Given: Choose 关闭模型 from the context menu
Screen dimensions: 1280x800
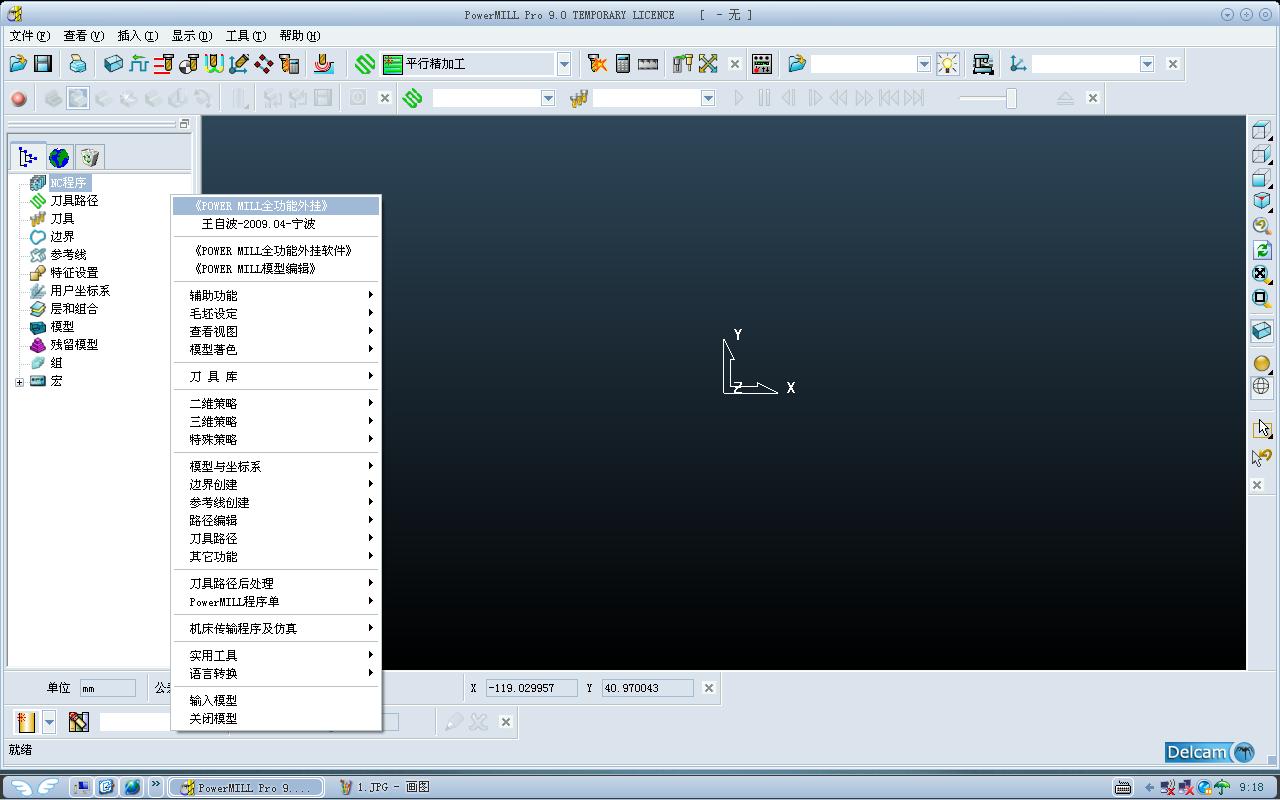Looking at the screenshot, I should coord(276,718).
